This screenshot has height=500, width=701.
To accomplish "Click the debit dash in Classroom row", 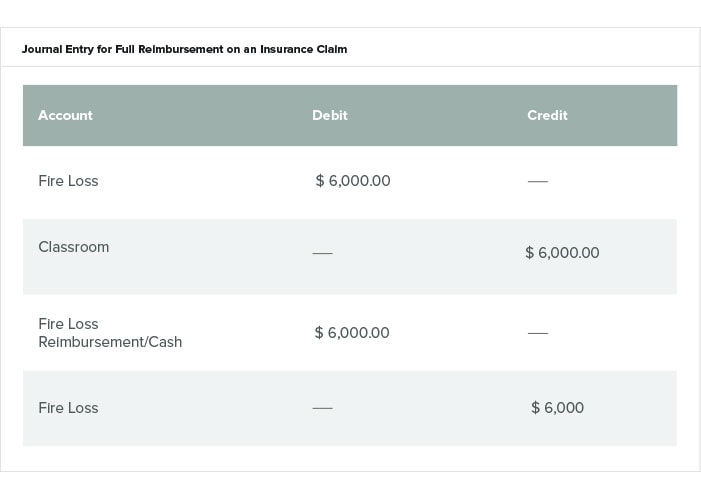I will point(322,253).
